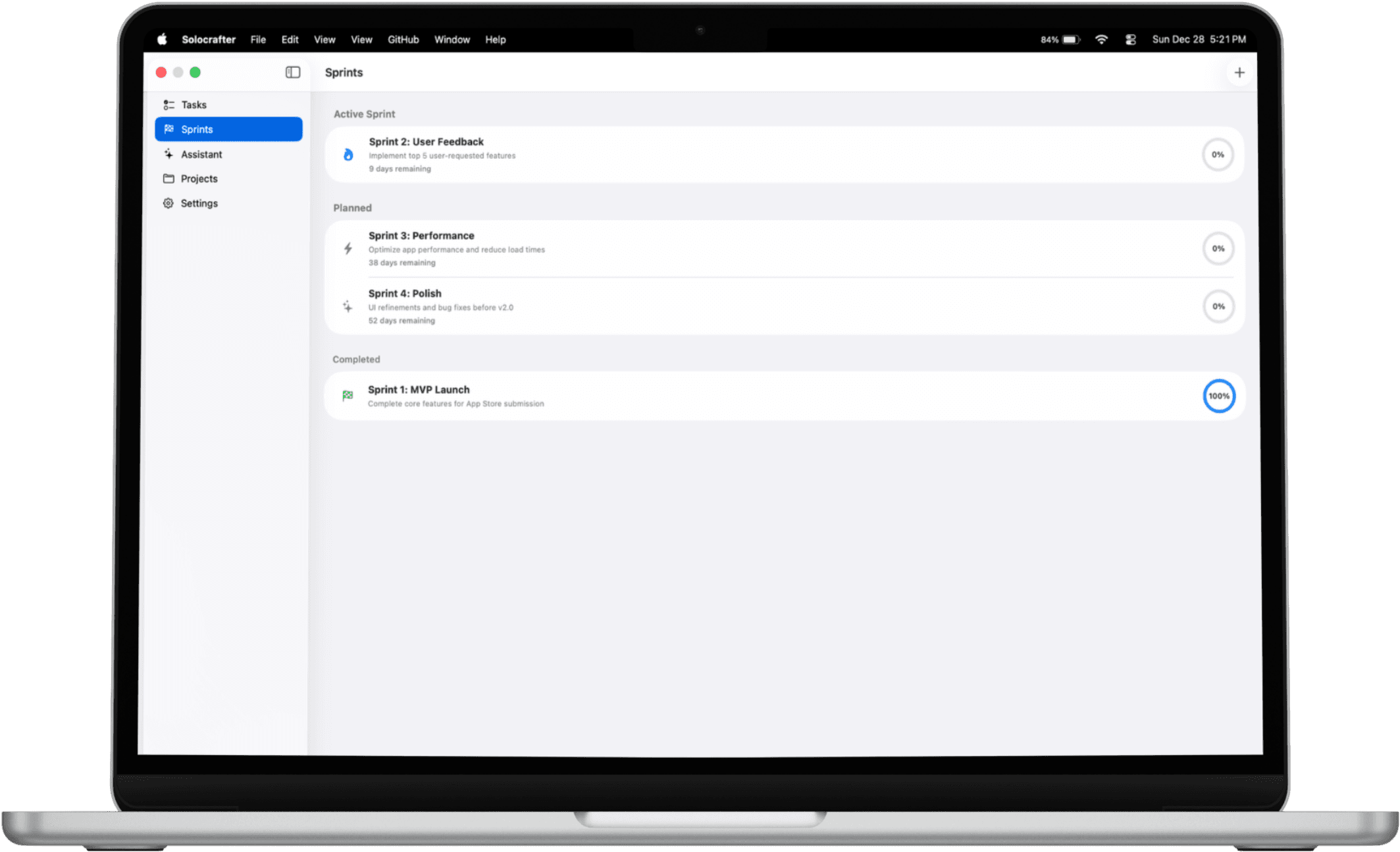Image resolution: width=1400 pixels, height=852 pixels.
Task: Open the Help menu
Action: [495, 40]
